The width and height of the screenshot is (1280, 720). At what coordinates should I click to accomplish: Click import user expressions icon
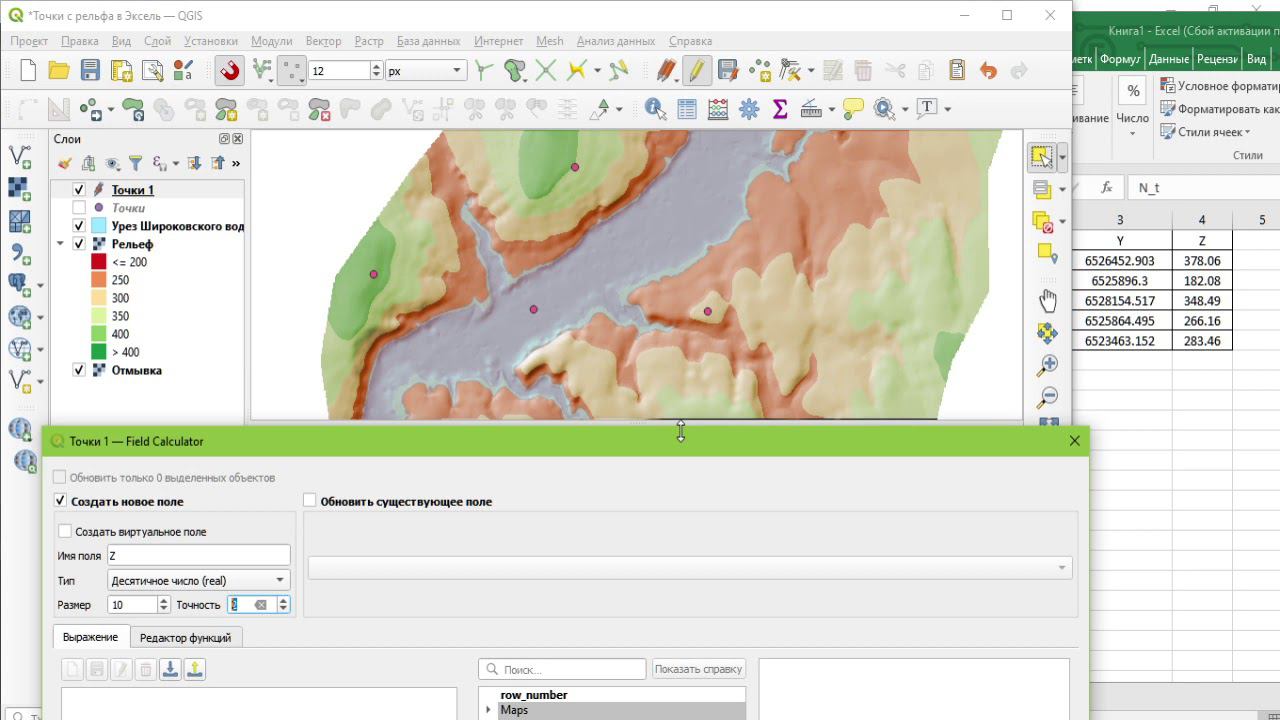point(171,670)
